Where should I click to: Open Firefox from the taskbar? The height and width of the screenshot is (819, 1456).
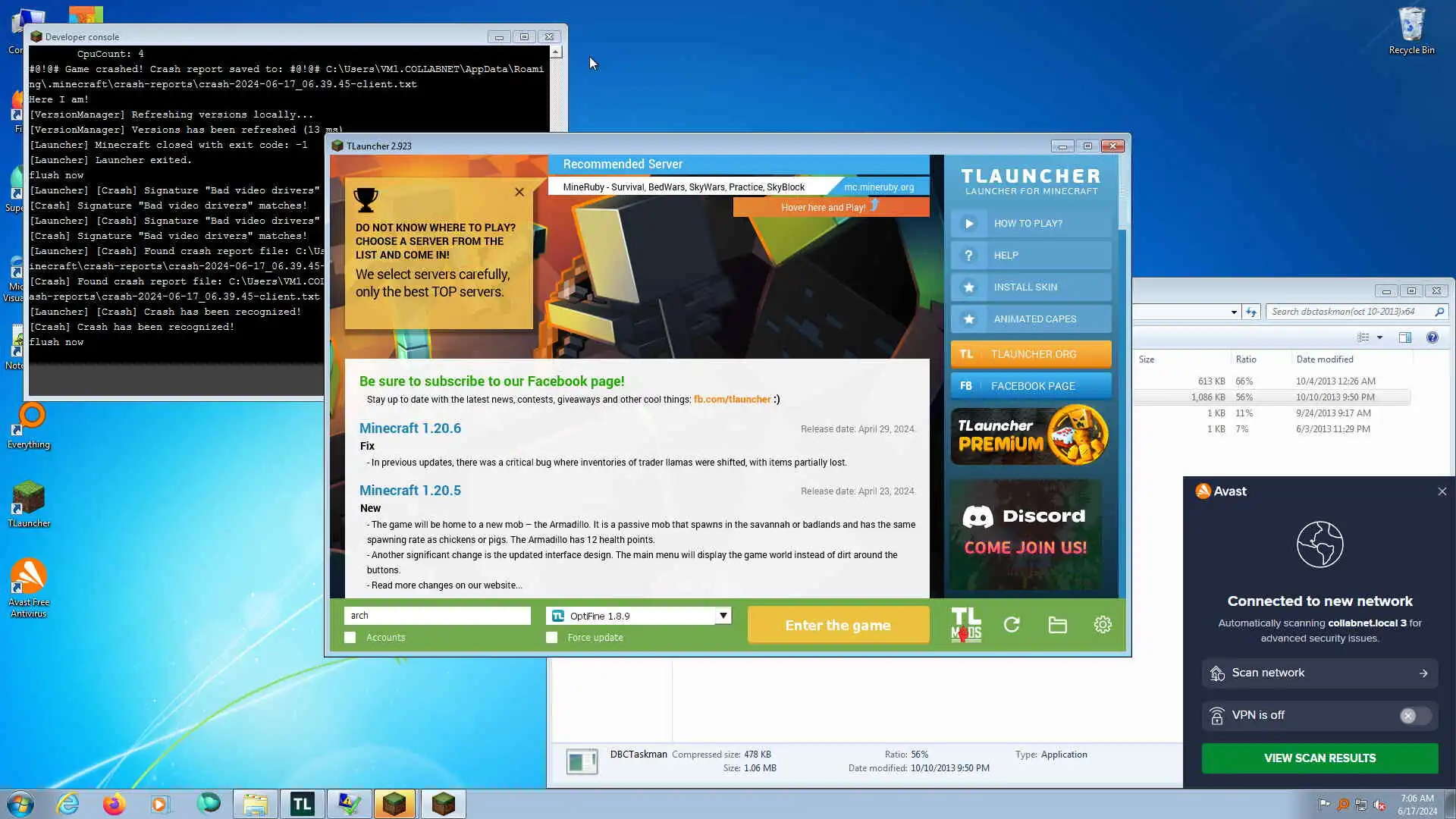coord(115,804)
